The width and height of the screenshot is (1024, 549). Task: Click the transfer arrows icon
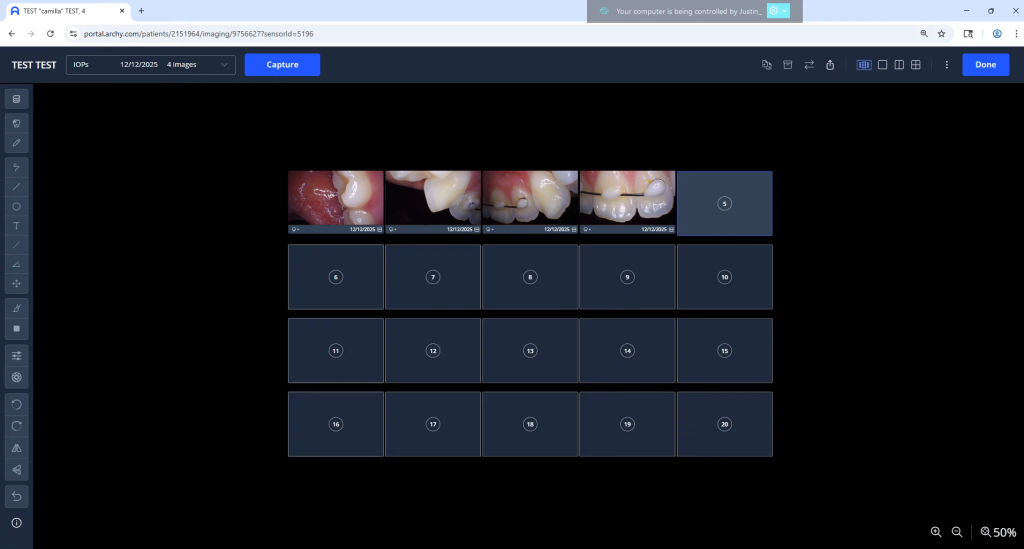point(808,65)
